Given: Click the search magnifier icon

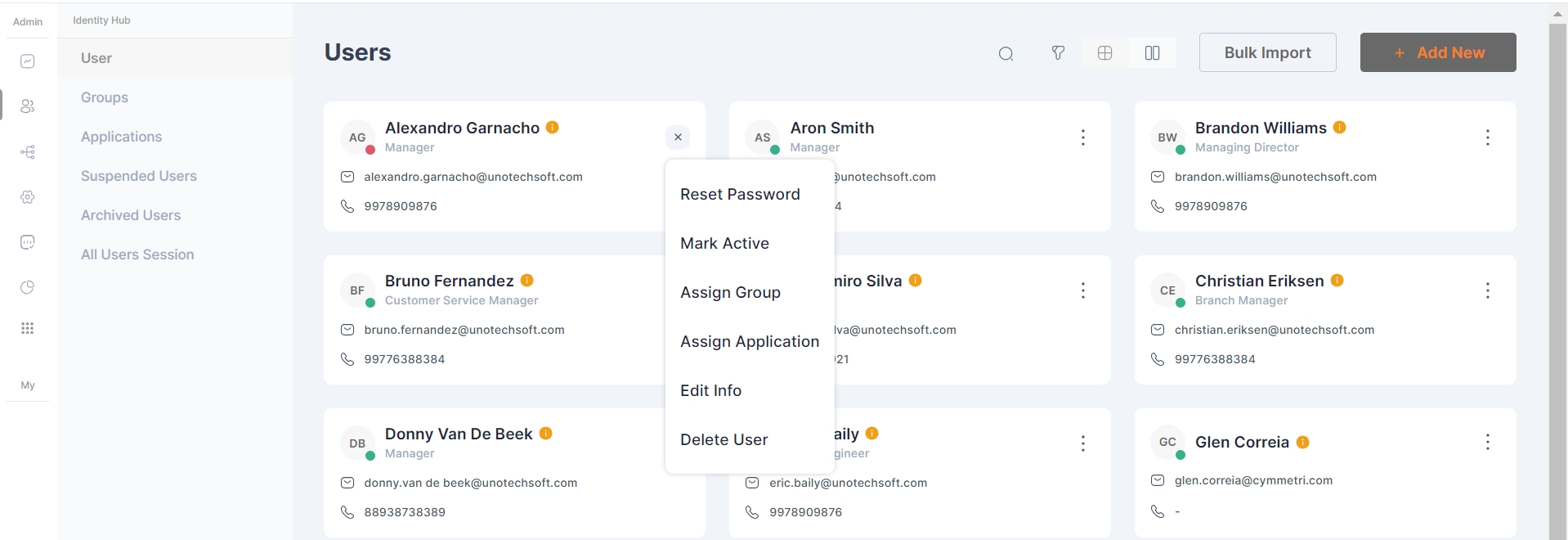Looking at the screenshot, I should 1006,53.
